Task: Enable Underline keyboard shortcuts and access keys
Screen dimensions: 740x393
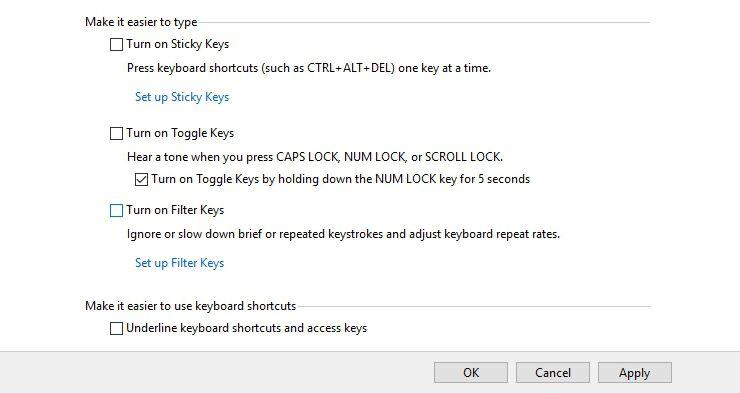Action: click(x=116, y=328)
